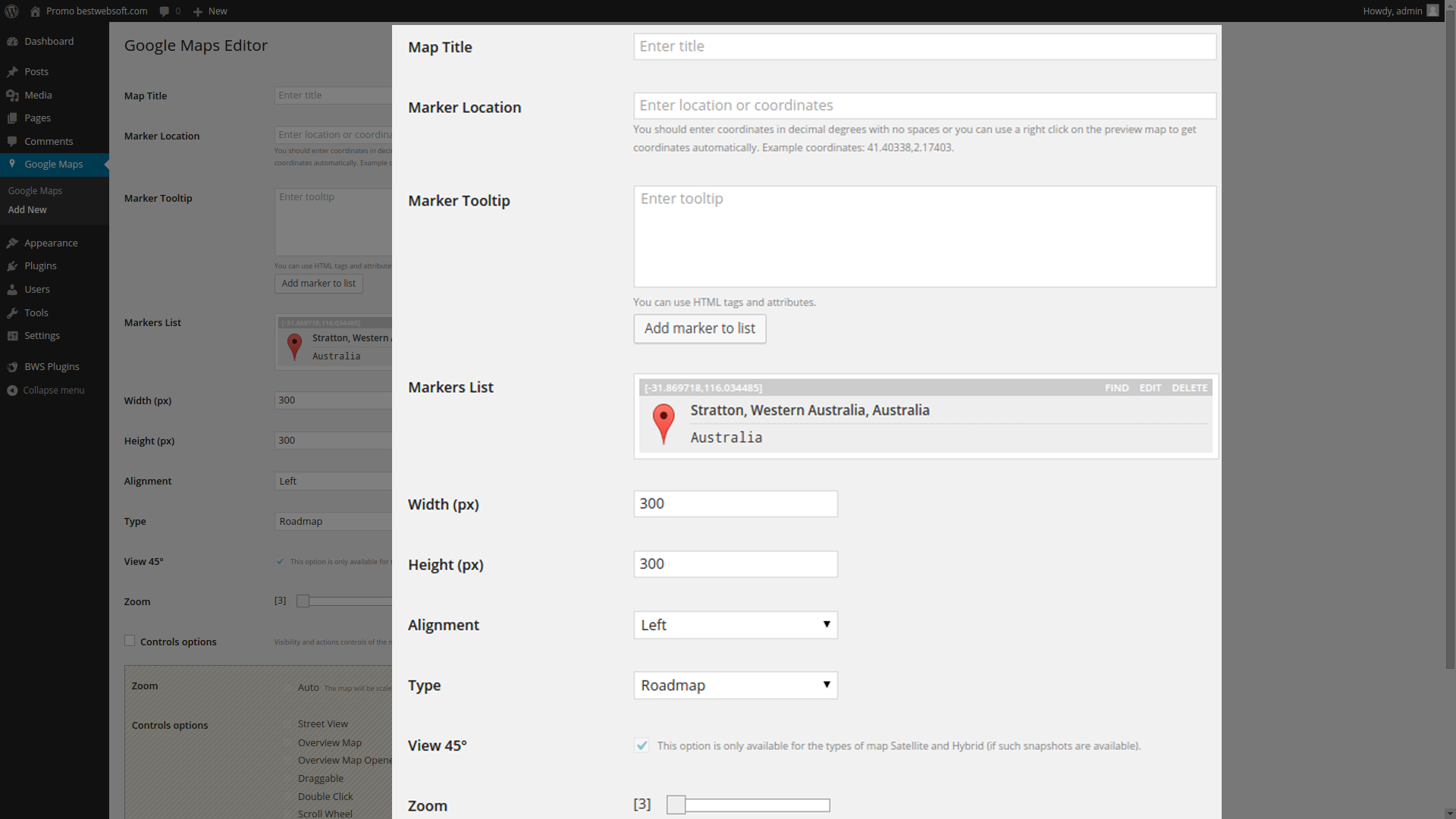Toggle the enlarged View 45° checkbox
Screen dimensions: 1456x819
point(642,745)
